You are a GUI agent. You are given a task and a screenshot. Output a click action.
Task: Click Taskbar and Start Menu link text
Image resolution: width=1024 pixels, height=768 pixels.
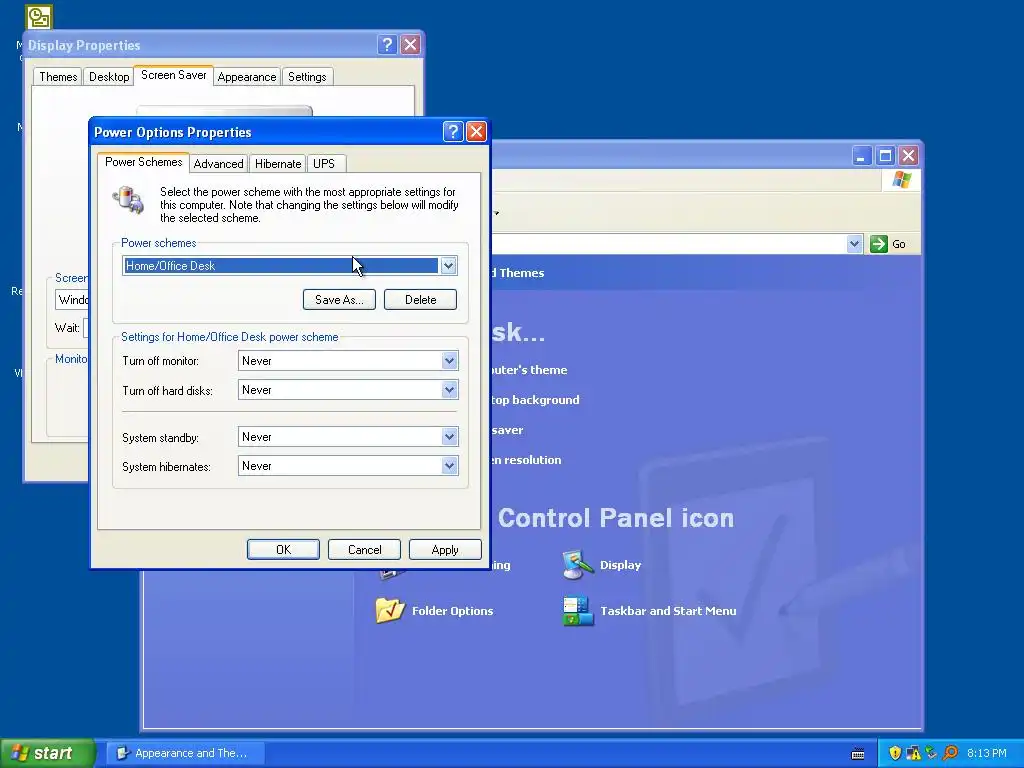coord(668,611)
